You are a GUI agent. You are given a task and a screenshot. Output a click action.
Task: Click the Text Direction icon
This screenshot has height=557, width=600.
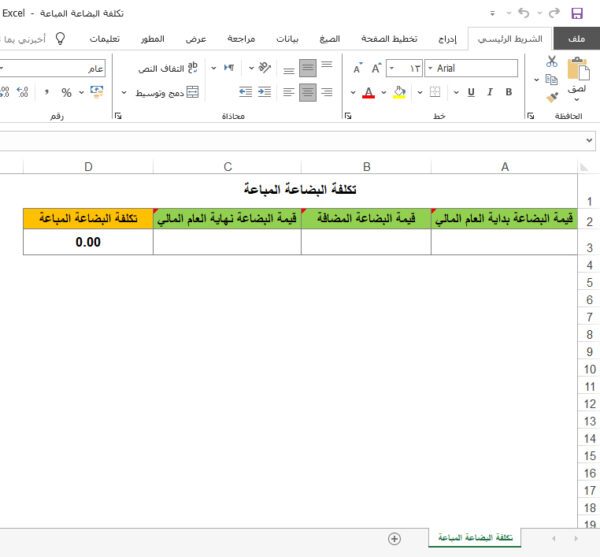(x=229, y=68)
